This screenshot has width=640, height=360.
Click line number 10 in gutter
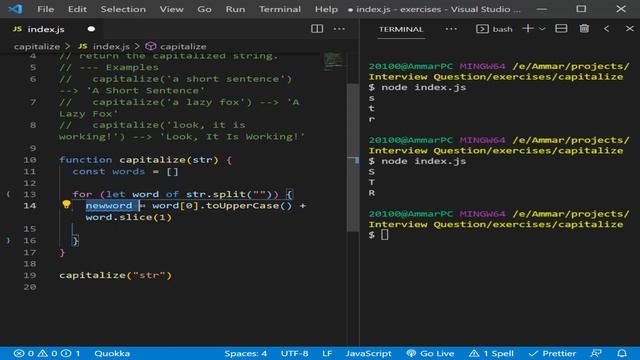click(30, 160)
